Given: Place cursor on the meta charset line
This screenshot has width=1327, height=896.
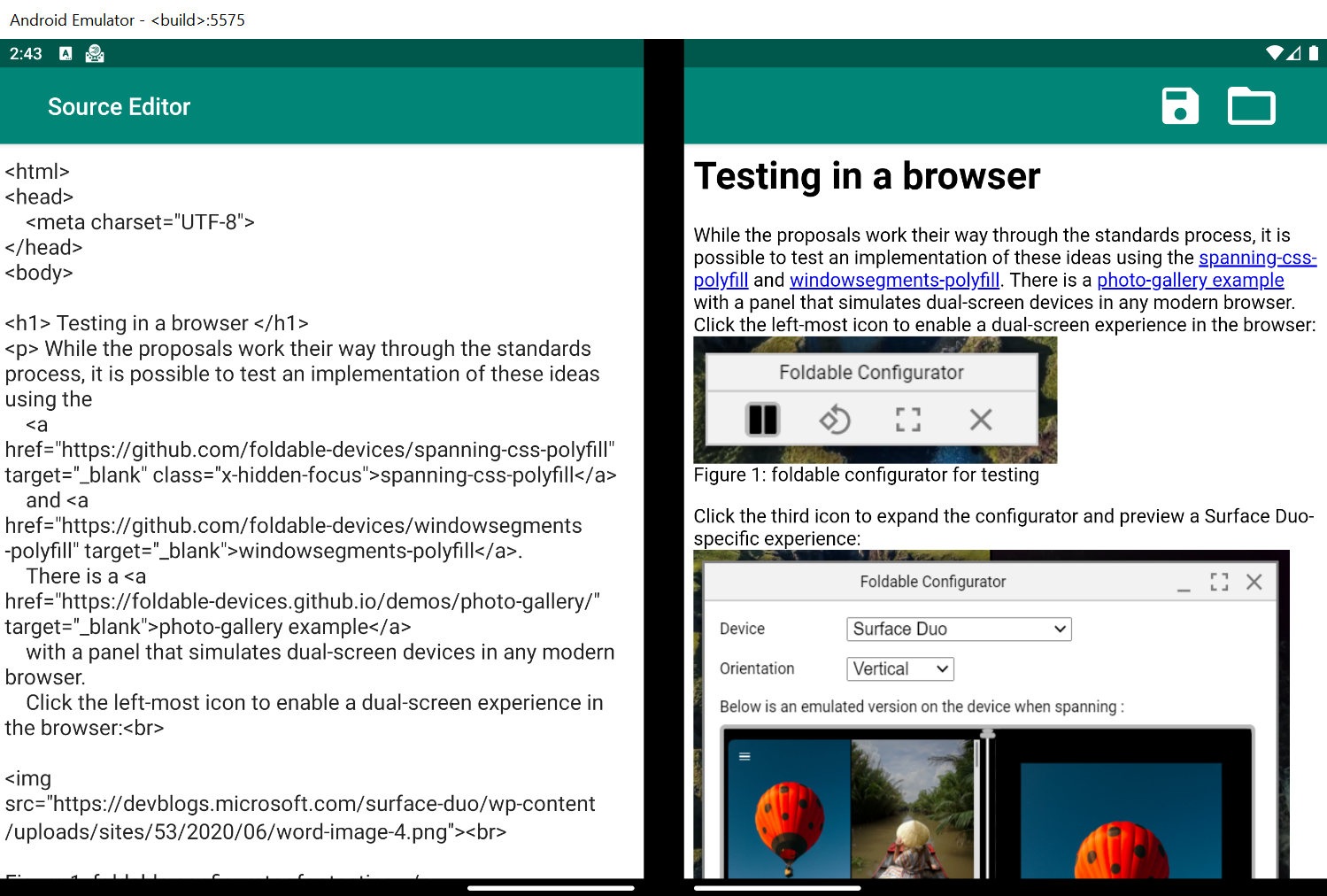Looking at the screenshot, I should click(141, 222).
